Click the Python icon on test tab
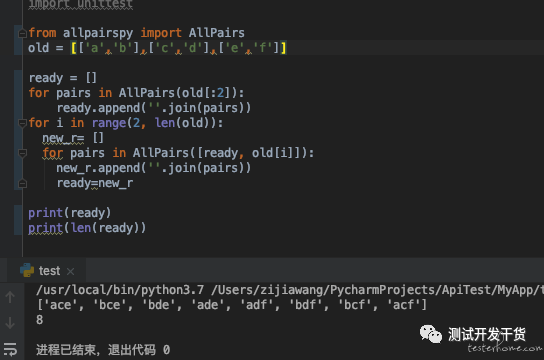Screen dimensions: 544x360 pyautogui.click(x=27, y=271)
